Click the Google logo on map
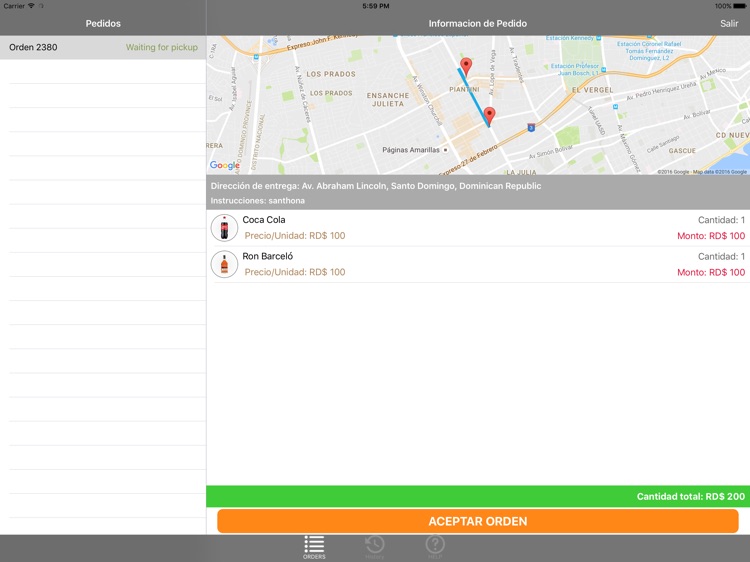This screenshot has height=562, width=750. tap(225, 165)
